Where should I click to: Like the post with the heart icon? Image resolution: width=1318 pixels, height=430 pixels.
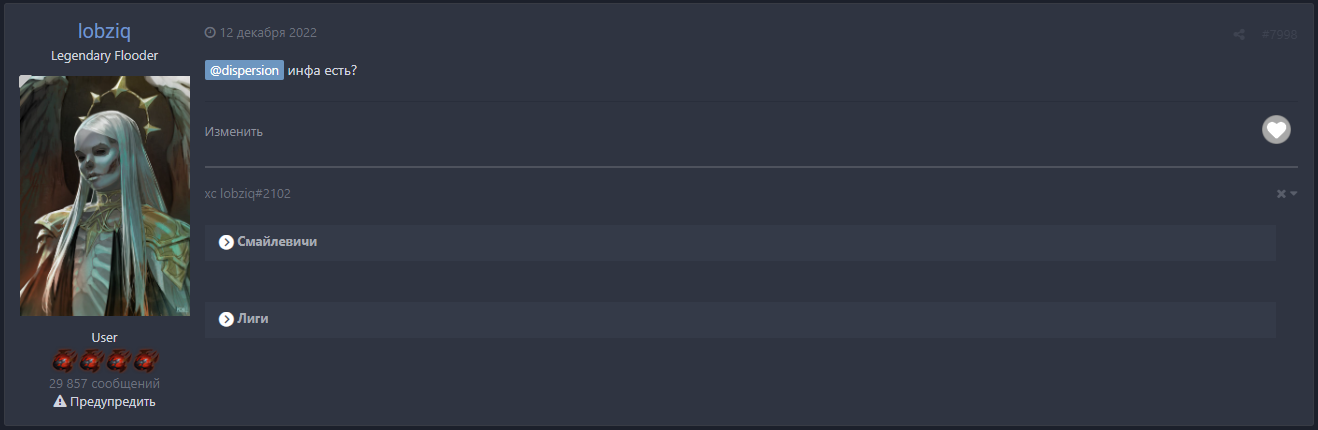click(x=1276, y=130)
